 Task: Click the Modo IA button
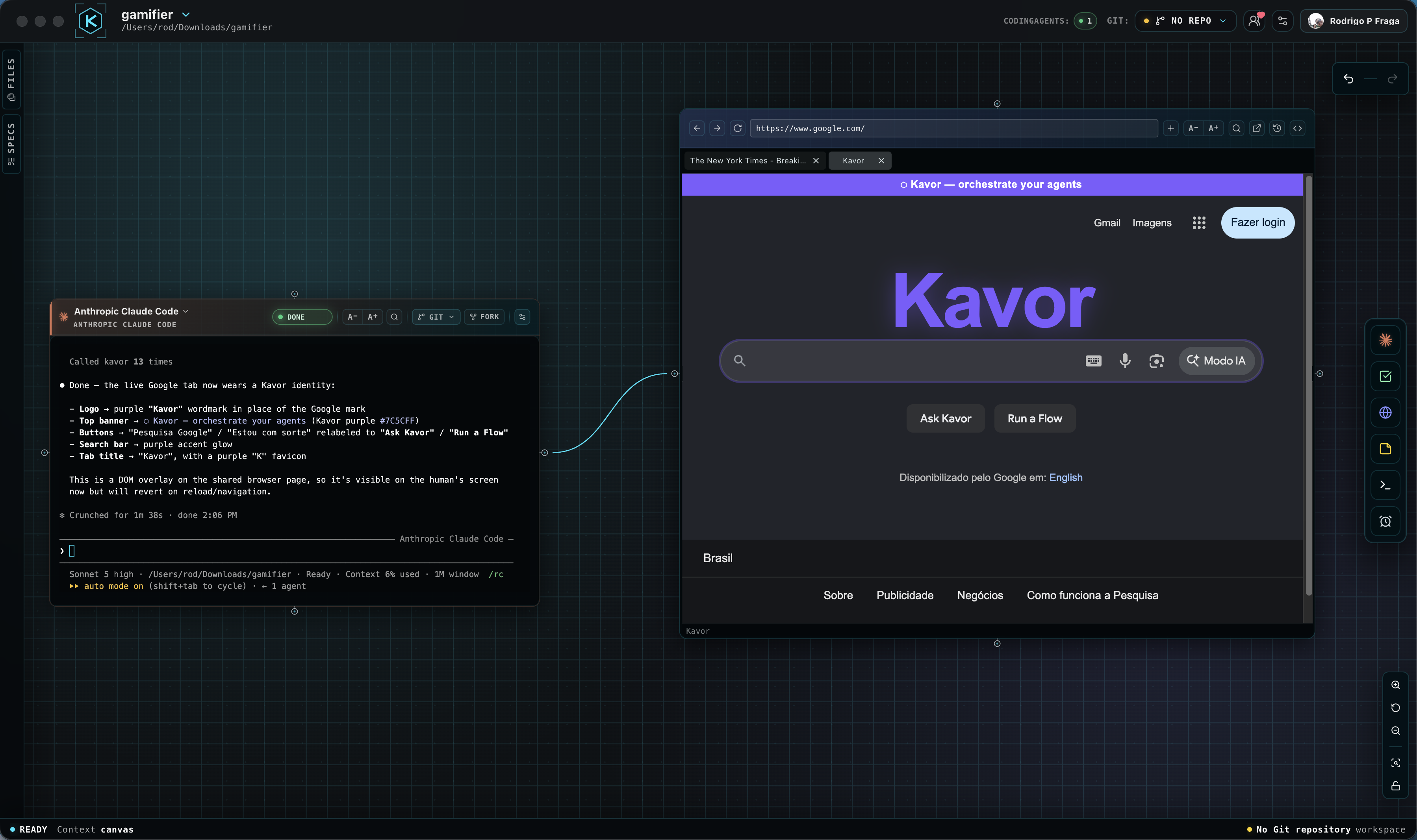(1217, 361)
